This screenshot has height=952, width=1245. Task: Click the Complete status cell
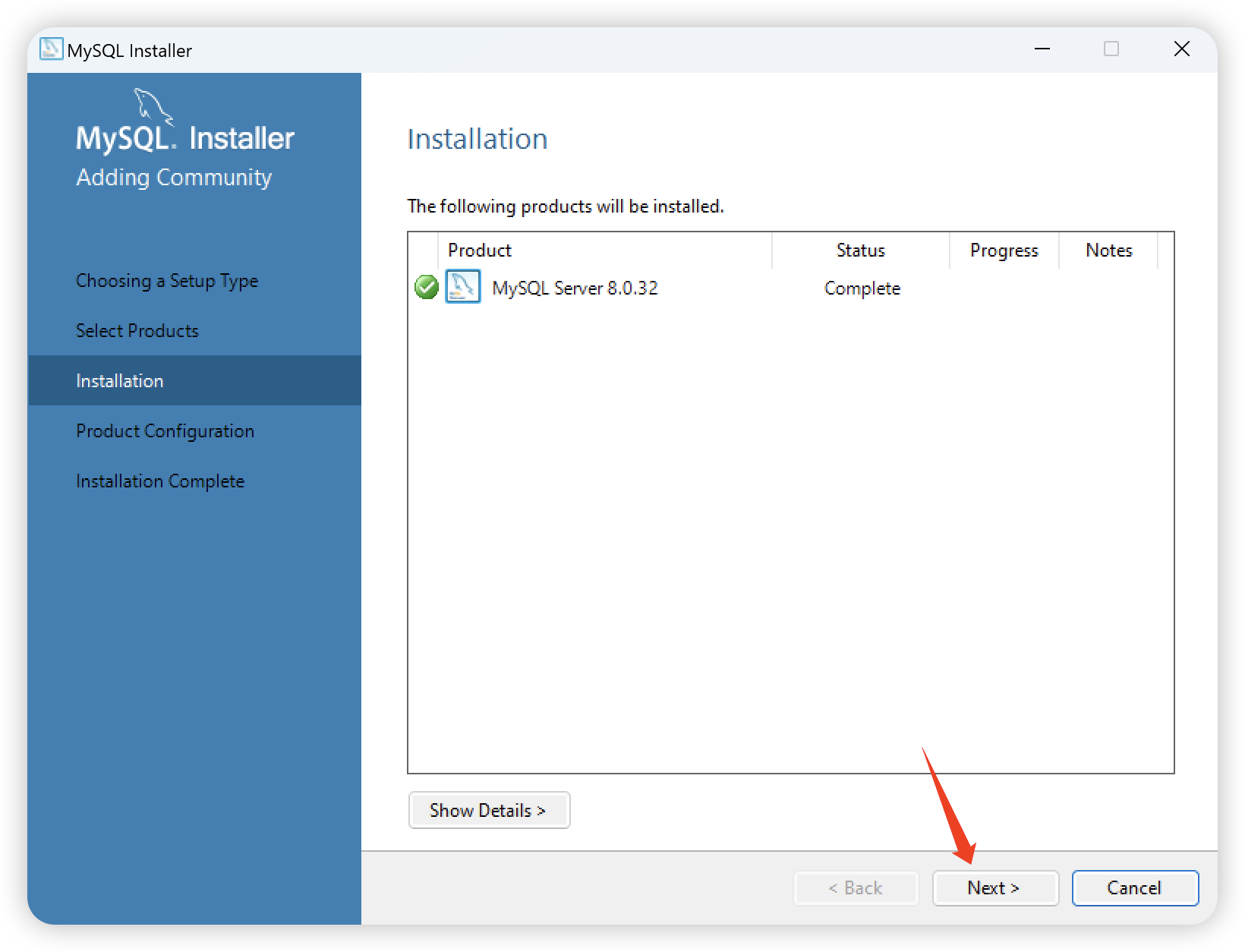(x=862, y=288)
